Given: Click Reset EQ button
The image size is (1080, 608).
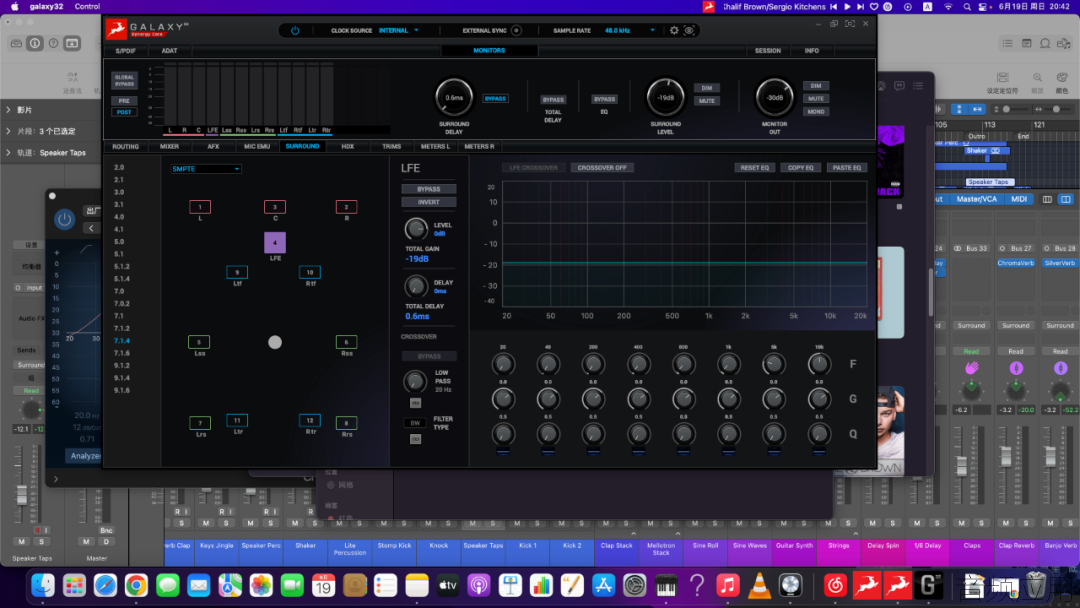Looking at the screenshot, I should pos(755,168).
